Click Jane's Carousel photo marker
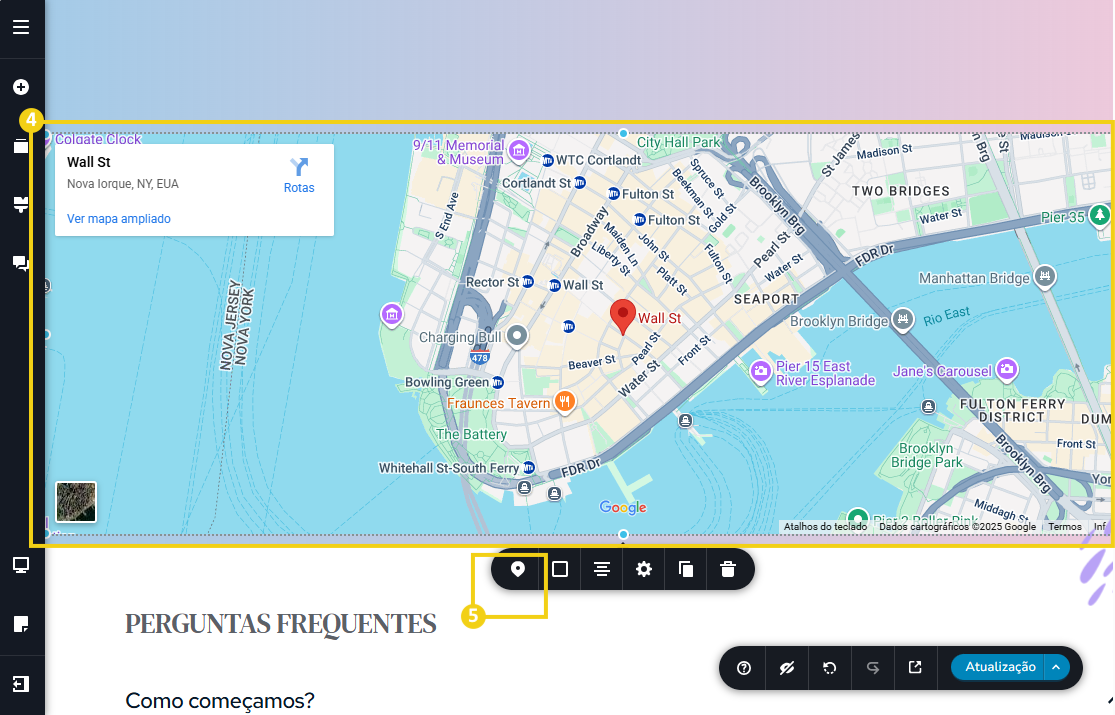This screenshot has width=1115, height=715. 1006,369
